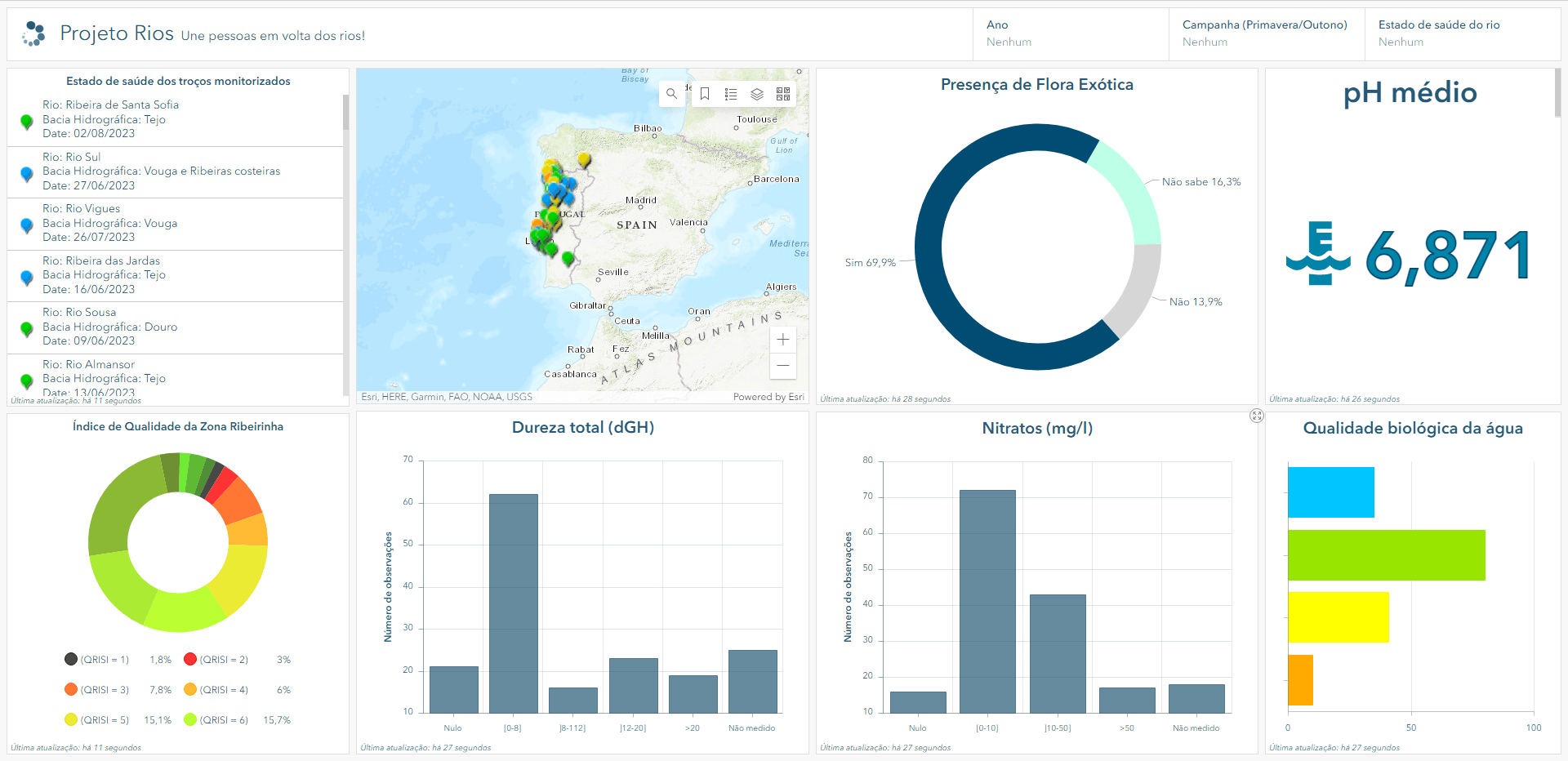The image size is (1568, 761).
Task: Select Ribeira de Santa Sofia entry
Action: click(x=175, y=119)
